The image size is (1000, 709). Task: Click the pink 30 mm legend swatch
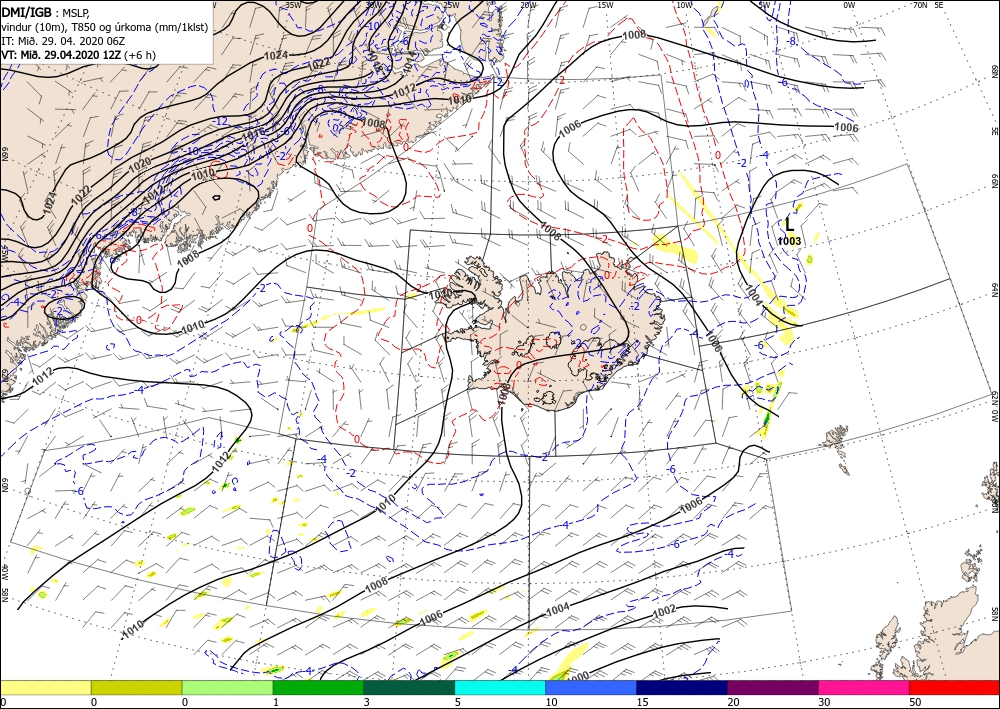point(864,687)
